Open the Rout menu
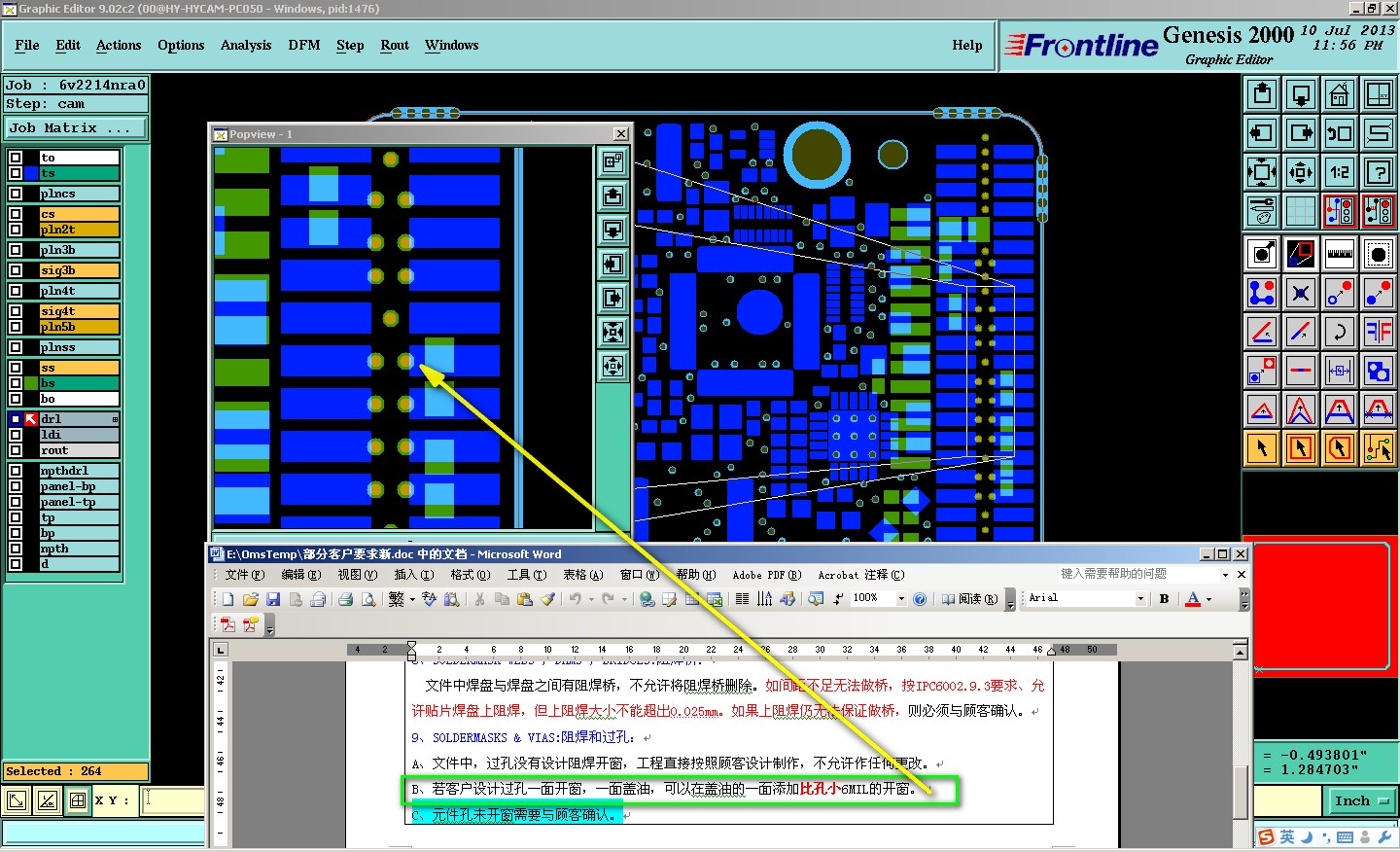Viewport: 1400px width, 852px height. (395, 46)
